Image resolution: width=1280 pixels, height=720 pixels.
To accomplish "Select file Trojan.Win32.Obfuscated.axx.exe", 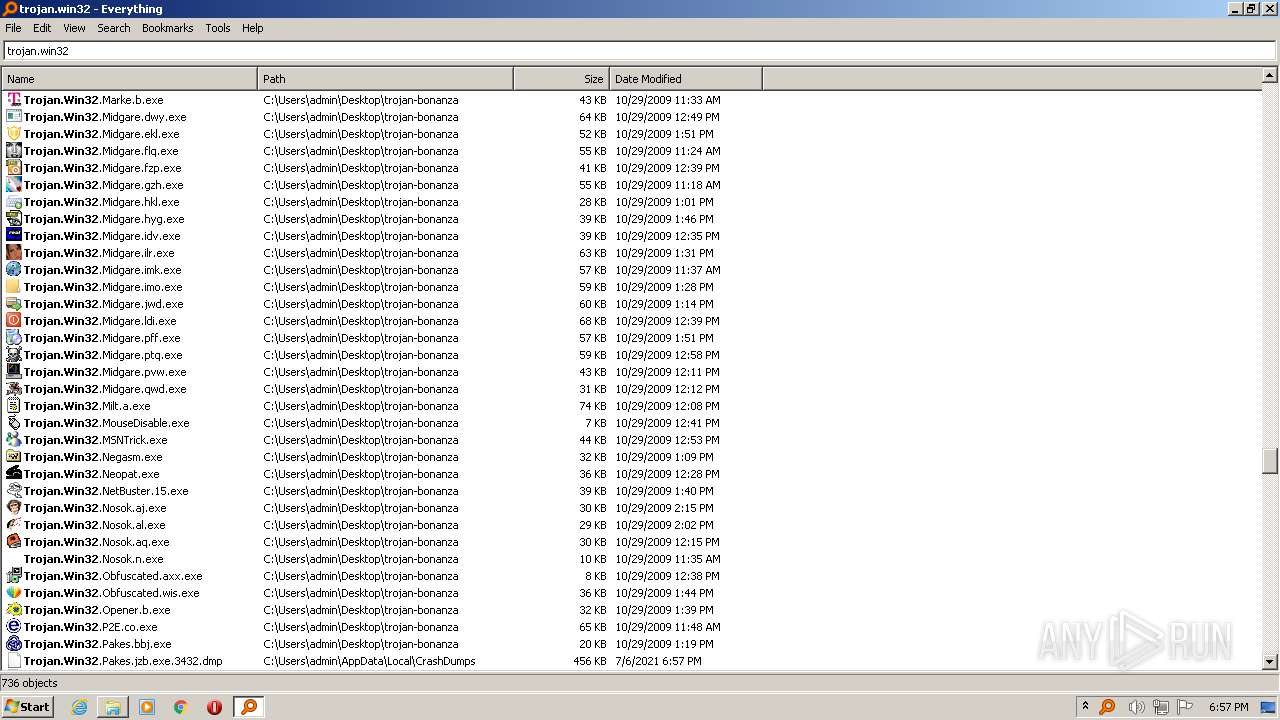I will [x=113, y=576].
